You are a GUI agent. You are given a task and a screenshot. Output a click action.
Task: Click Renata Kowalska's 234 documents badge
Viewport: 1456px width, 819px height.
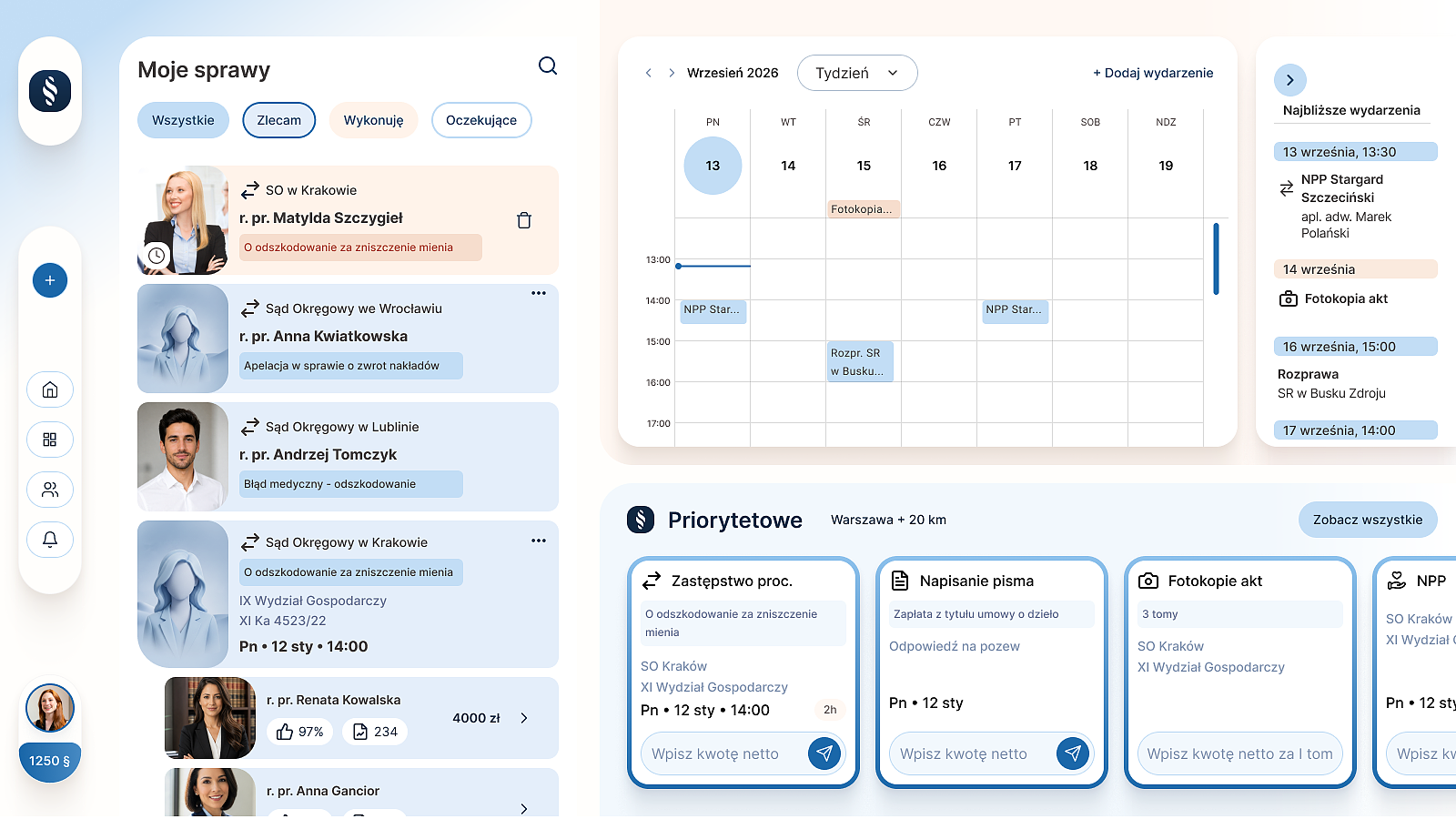(x=375, y=732)
